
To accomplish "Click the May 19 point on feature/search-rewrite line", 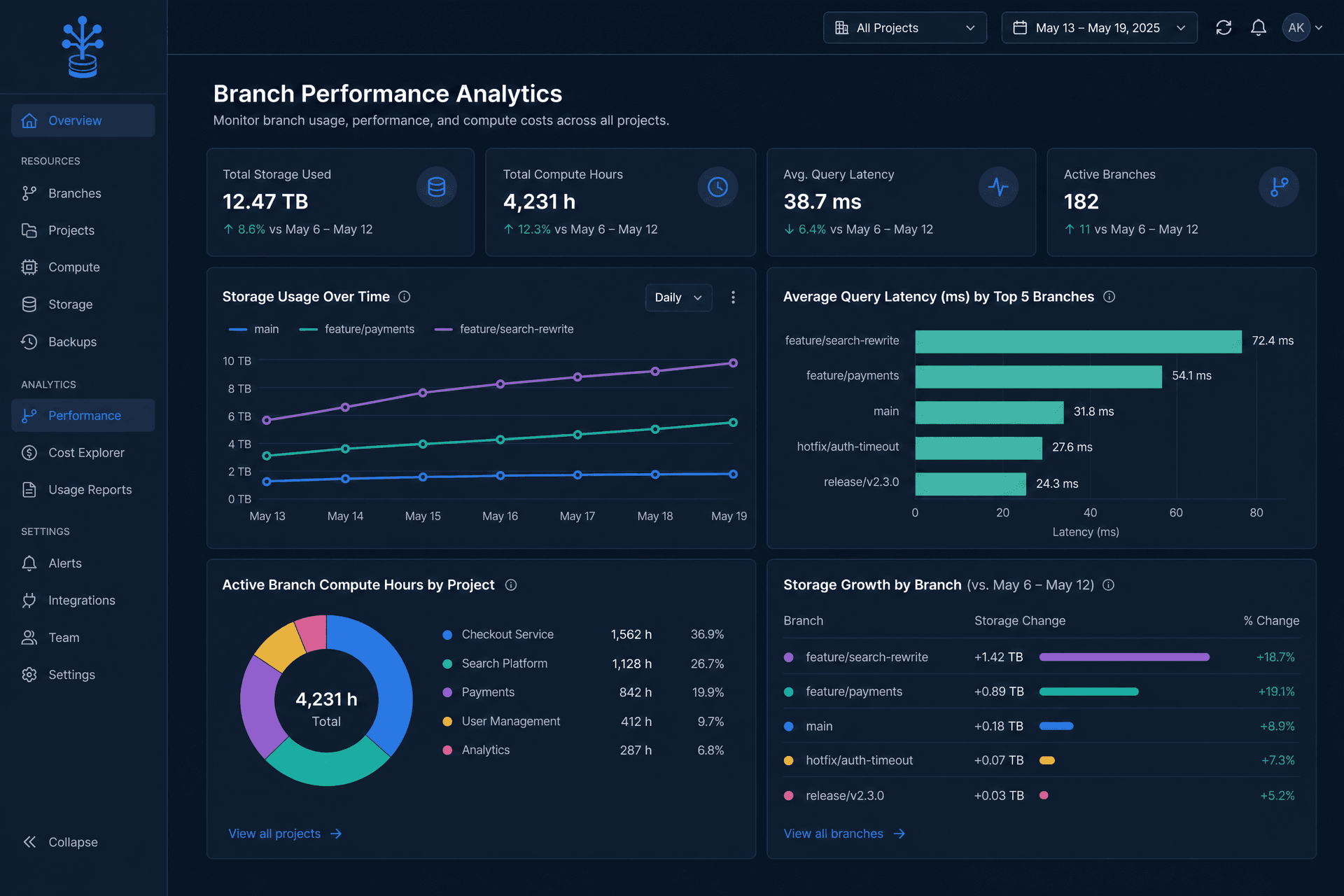I will point(733,363).
